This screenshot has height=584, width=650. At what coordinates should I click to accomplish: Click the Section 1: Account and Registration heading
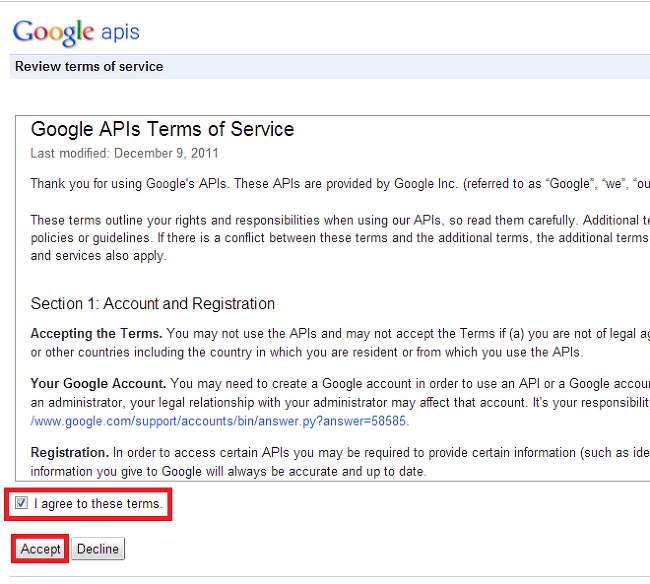(153, 303)
